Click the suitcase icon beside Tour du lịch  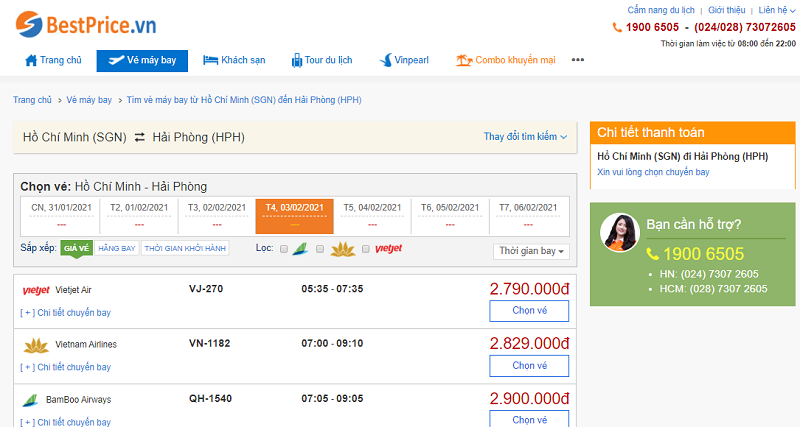pyautogui.click(x=296, y=61)
